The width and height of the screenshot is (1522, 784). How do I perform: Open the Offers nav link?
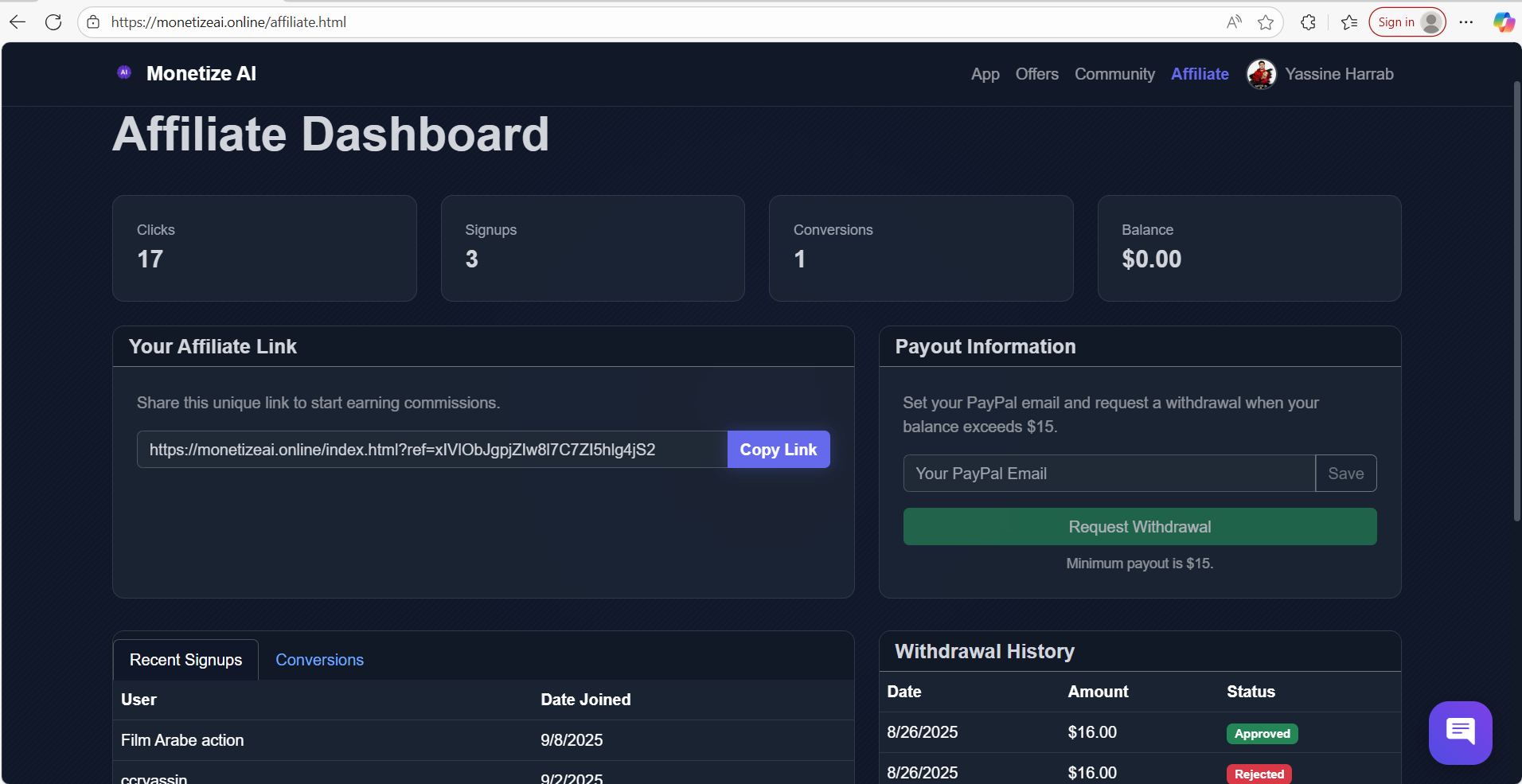[1037, 74]
